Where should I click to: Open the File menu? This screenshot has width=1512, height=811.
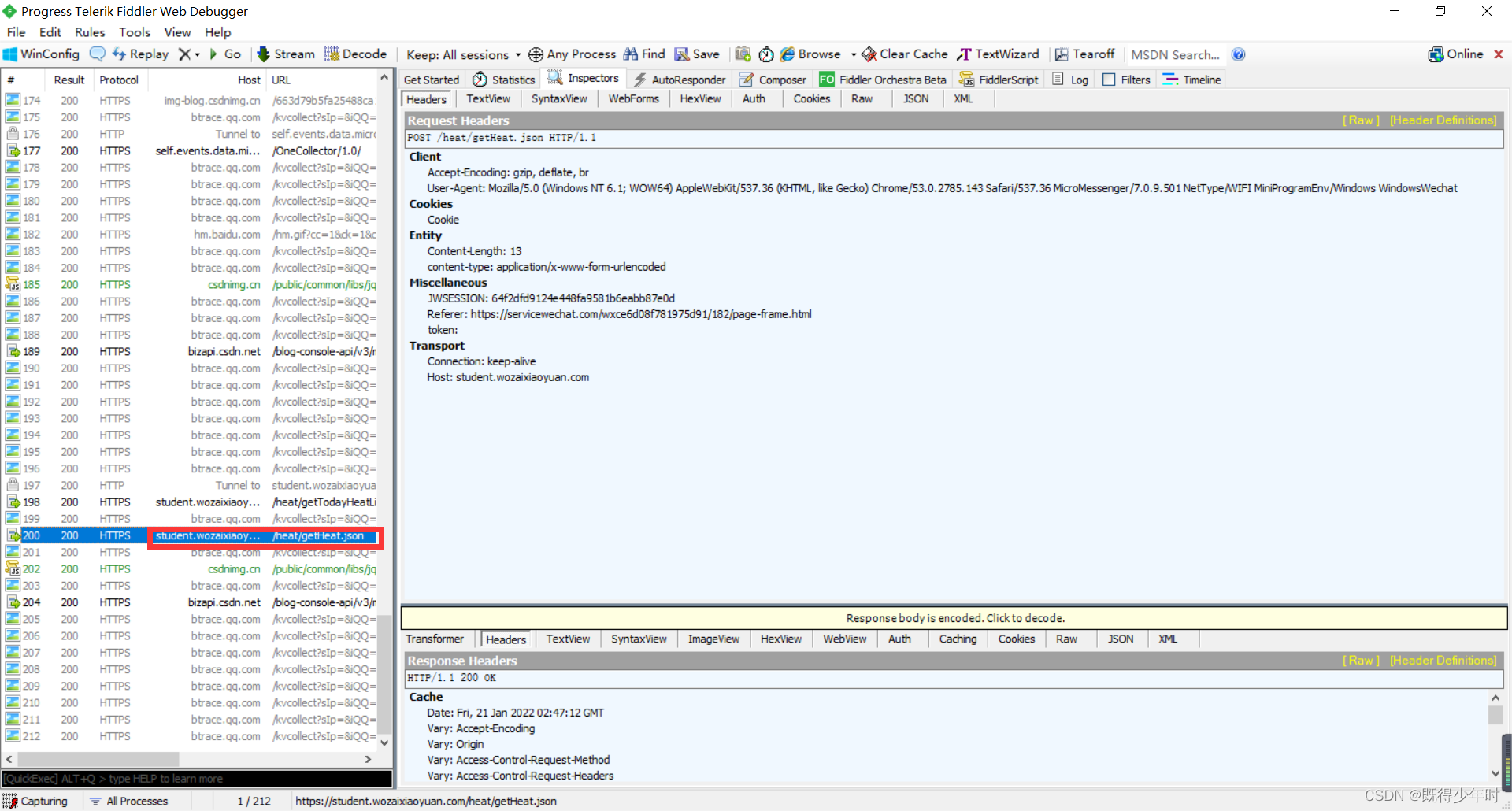16,32
